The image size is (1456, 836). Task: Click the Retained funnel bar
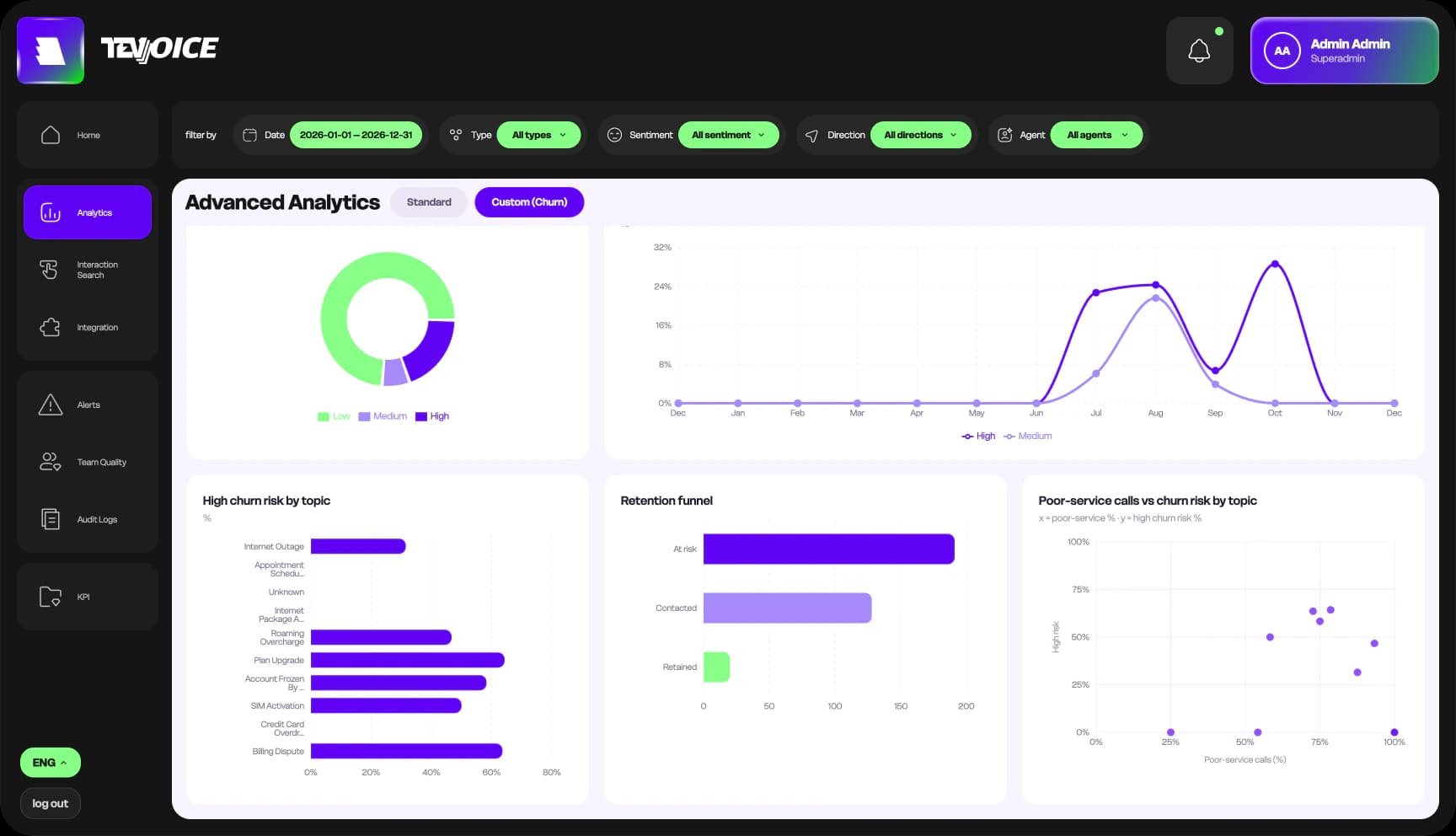pyautogui.click(x=716, y=667)
